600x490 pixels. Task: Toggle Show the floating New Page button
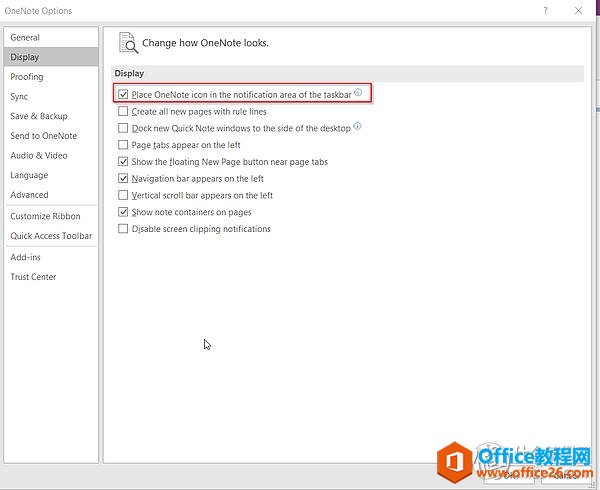click(123, 162)
